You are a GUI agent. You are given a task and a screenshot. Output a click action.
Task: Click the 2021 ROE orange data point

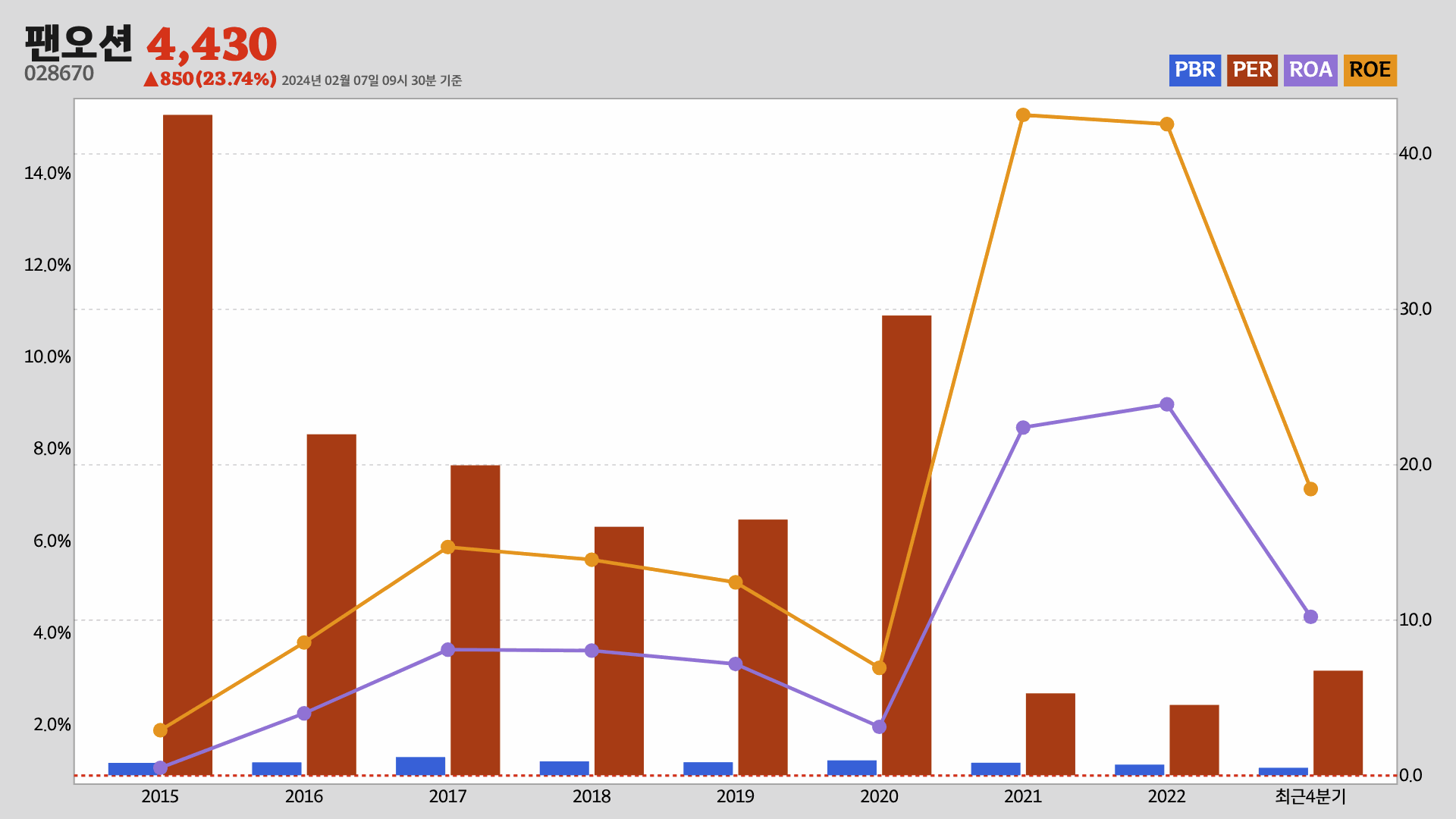tap(1023, 115)
